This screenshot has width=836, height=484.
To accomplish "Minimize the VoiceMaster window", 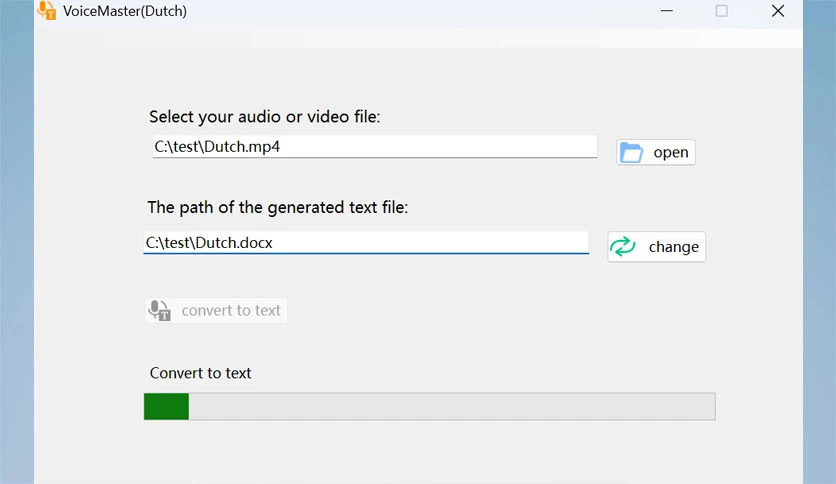I will point(666,11).
